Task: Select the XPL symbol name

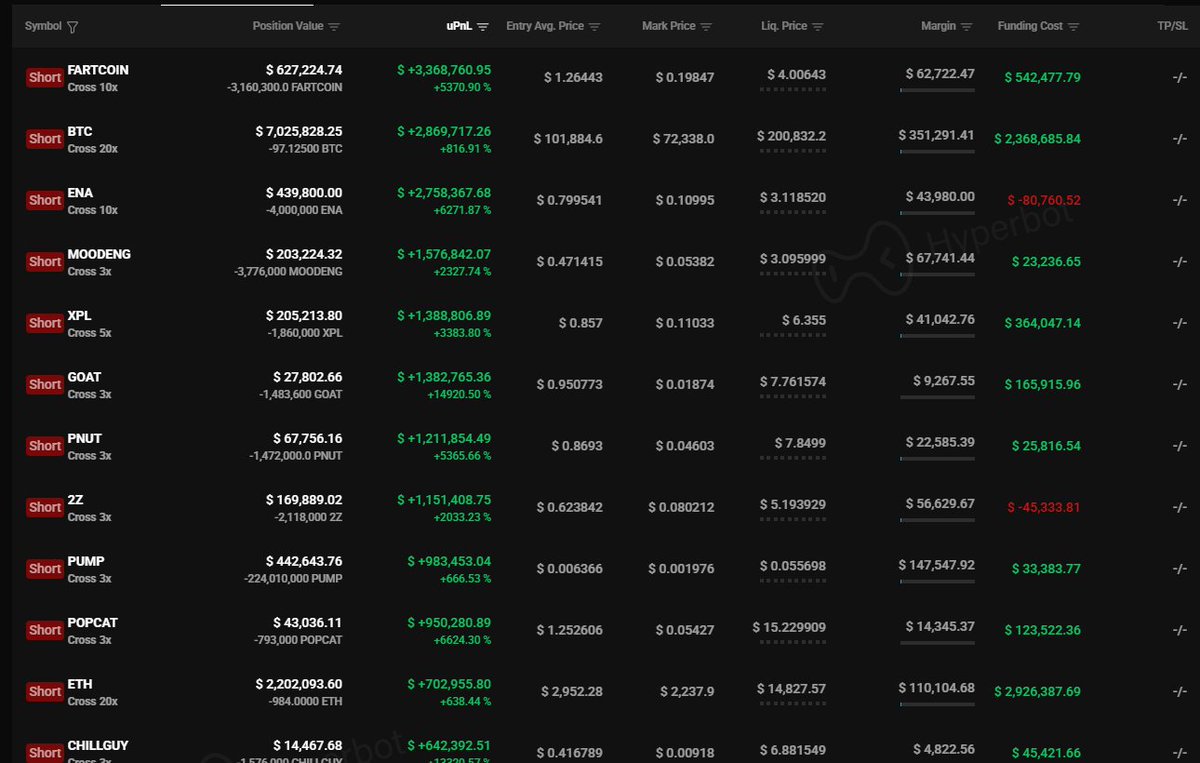Action: pos(79,316)
